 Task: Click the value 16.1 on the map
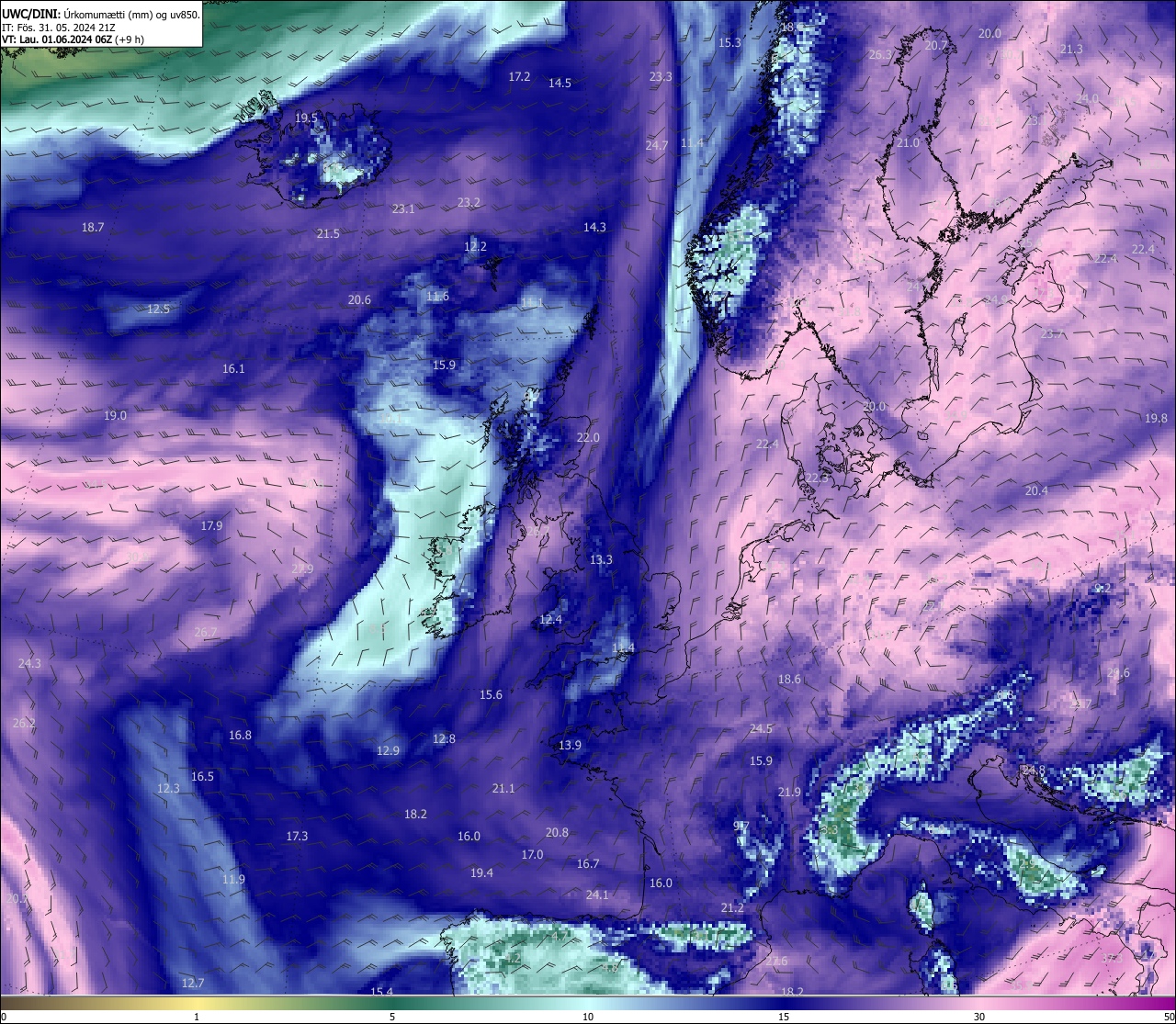click(233, 369)
